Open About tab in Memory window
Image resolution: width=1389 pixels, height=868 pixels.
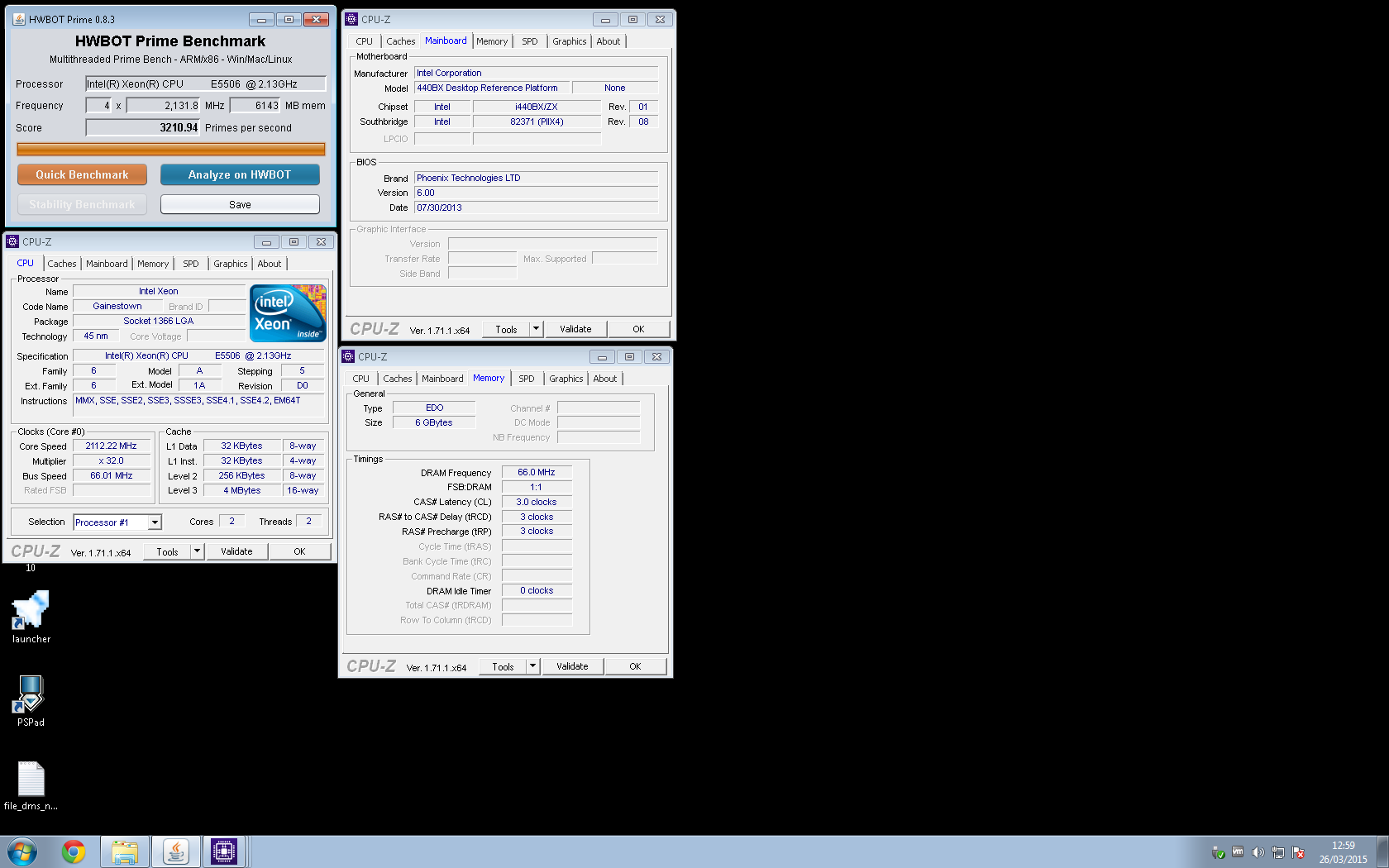pos(605,379)
